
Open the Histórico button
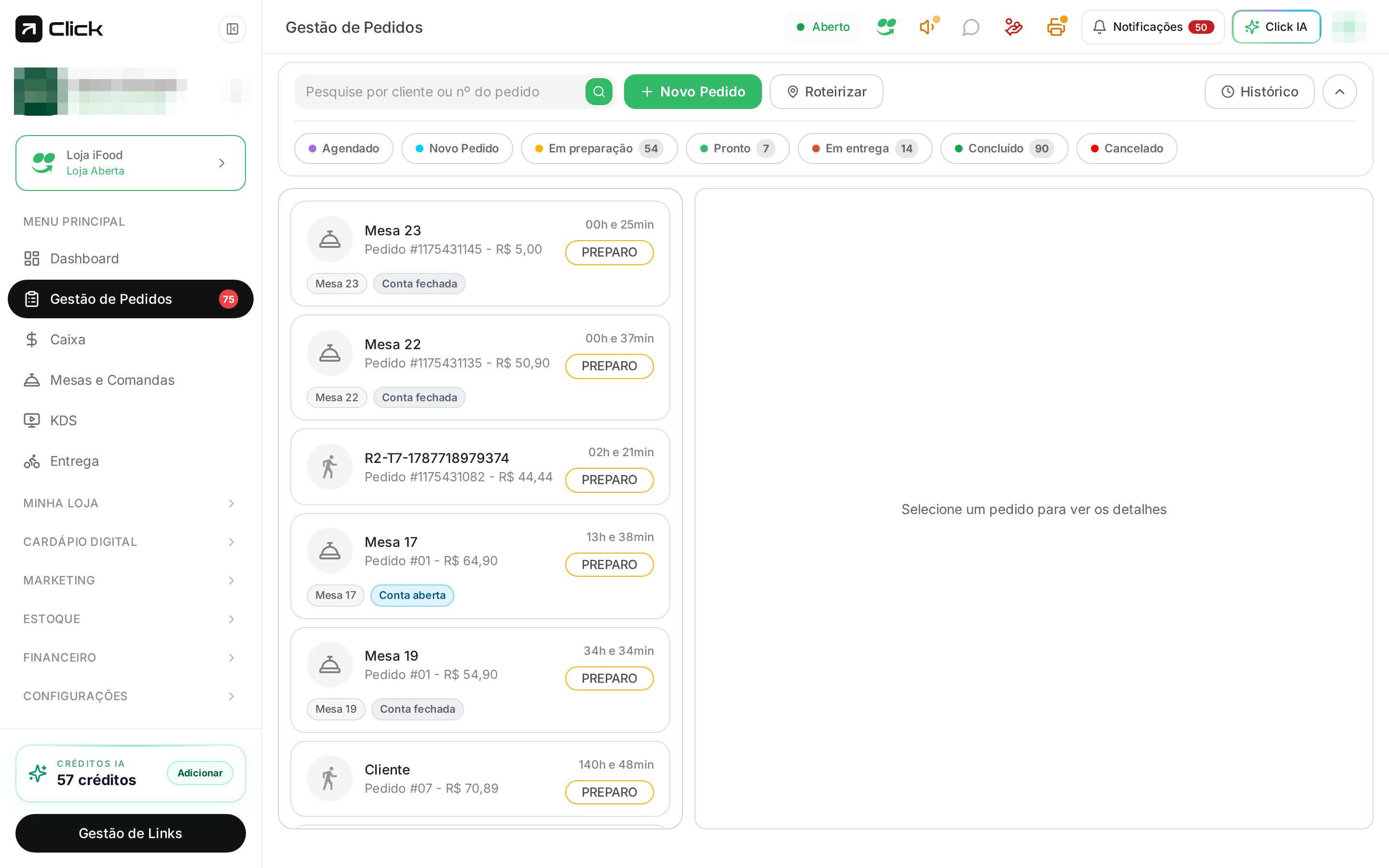pos(1259,92)
